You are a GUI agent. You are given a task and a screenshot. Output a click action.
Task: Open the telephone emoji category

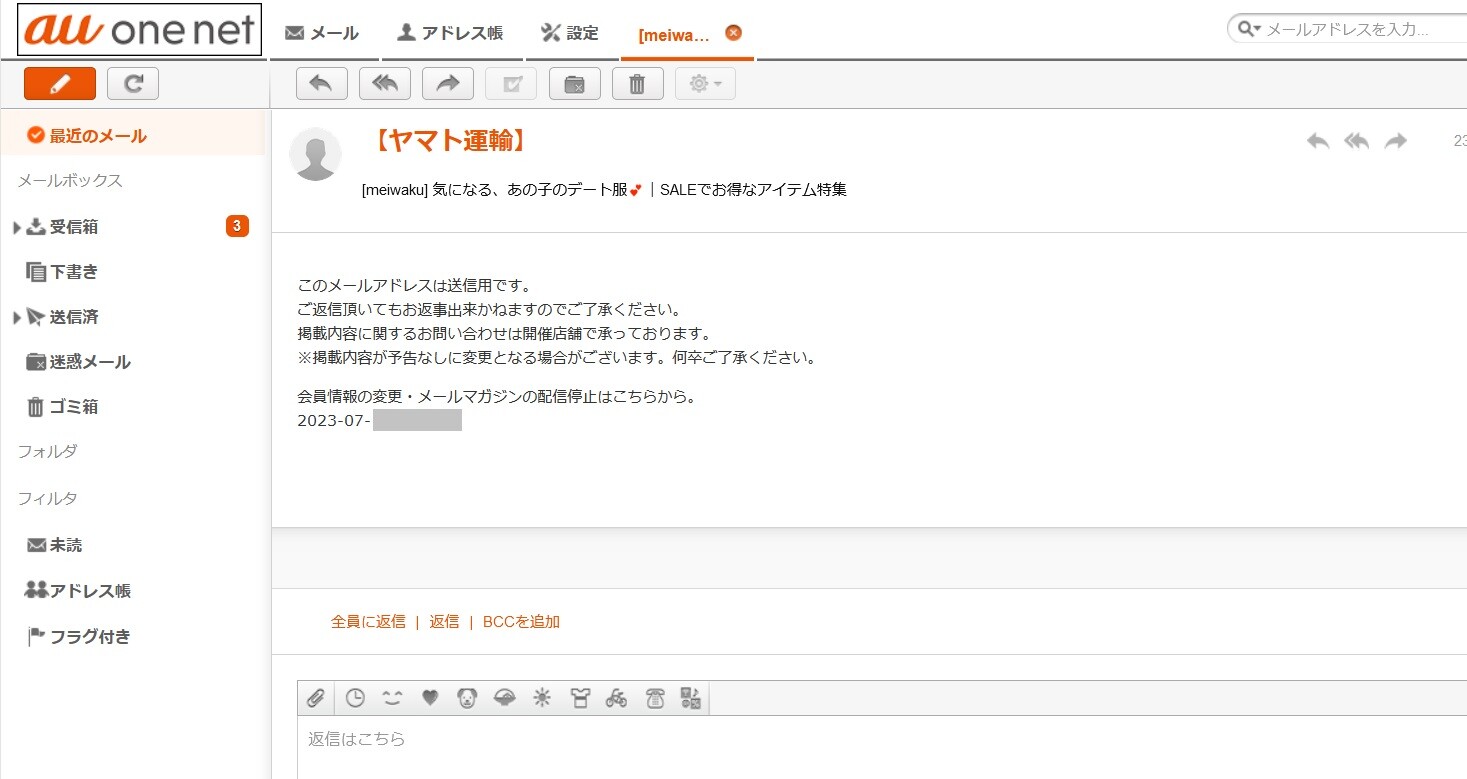point(655,698)
